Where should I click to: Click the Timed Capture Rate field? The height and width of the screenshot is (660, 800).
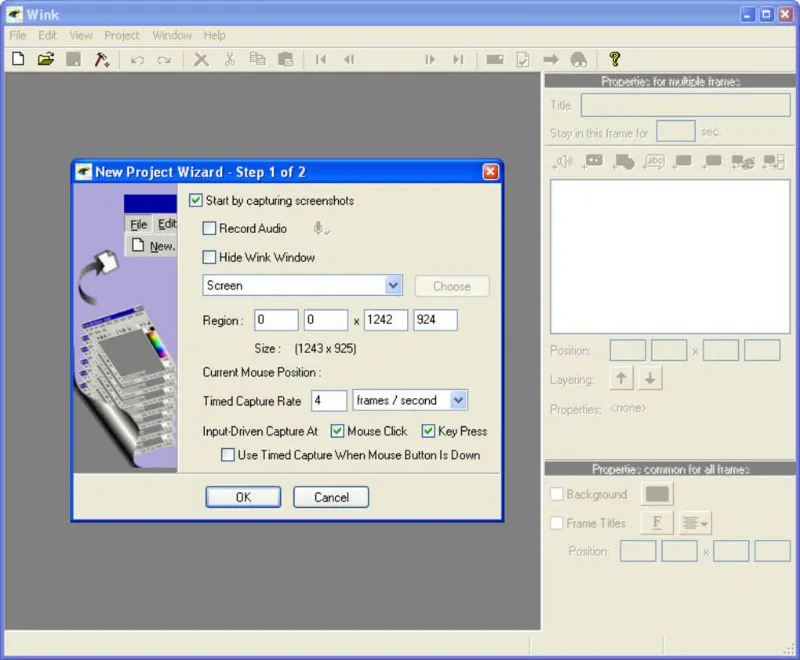click(x=329, y=400)
